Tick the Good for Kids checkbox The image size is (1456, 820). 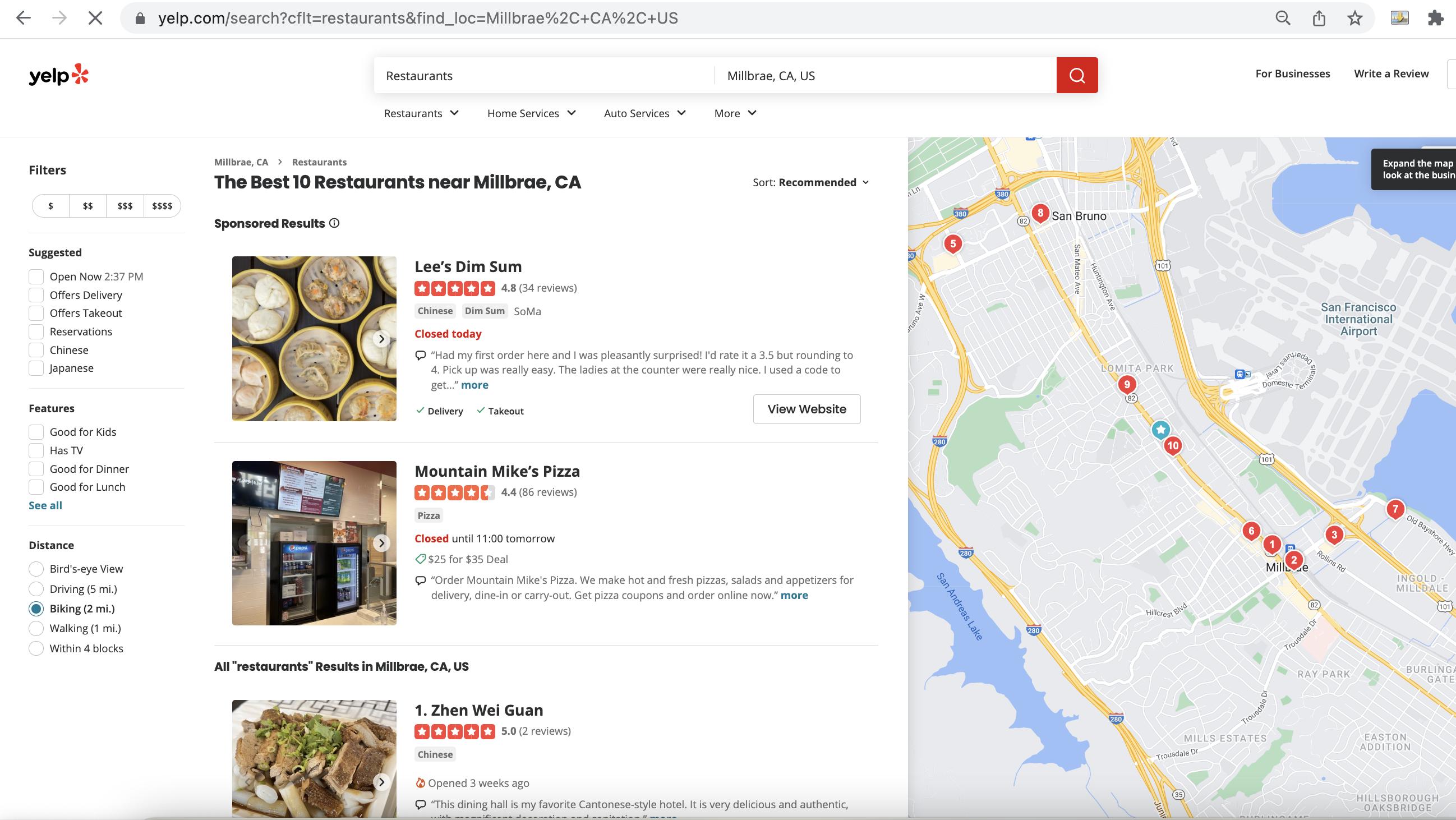click(x=36, y=432)
